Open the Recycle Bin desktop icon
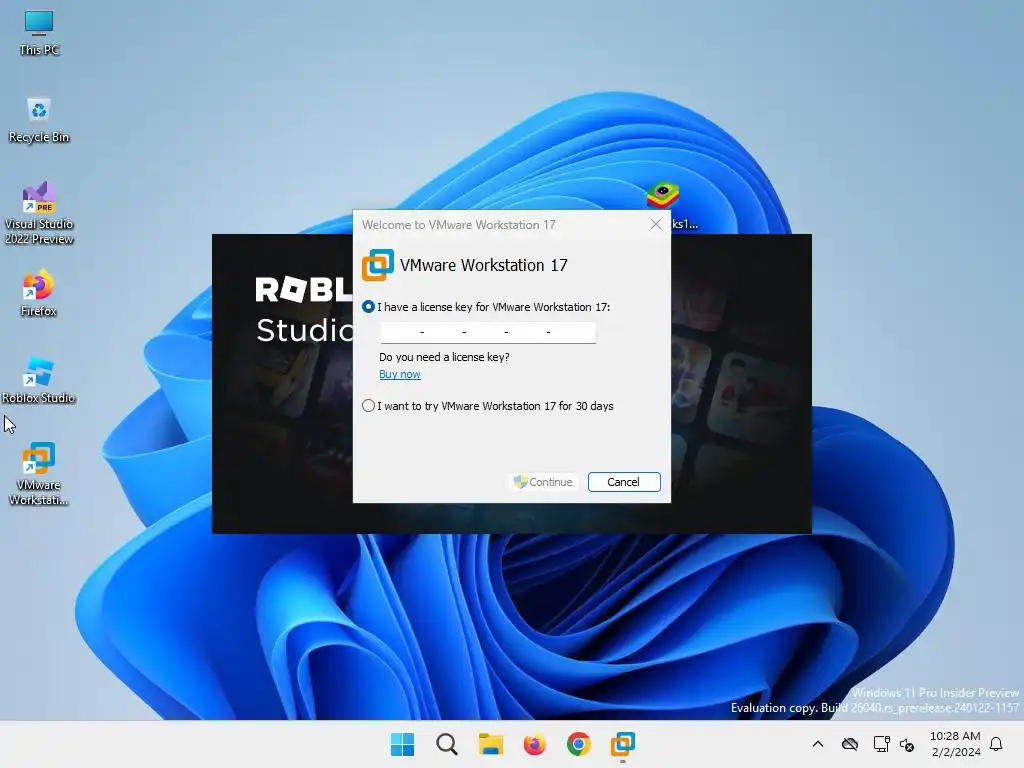Viewport: 1024px width, 768px height. point(39,120)
